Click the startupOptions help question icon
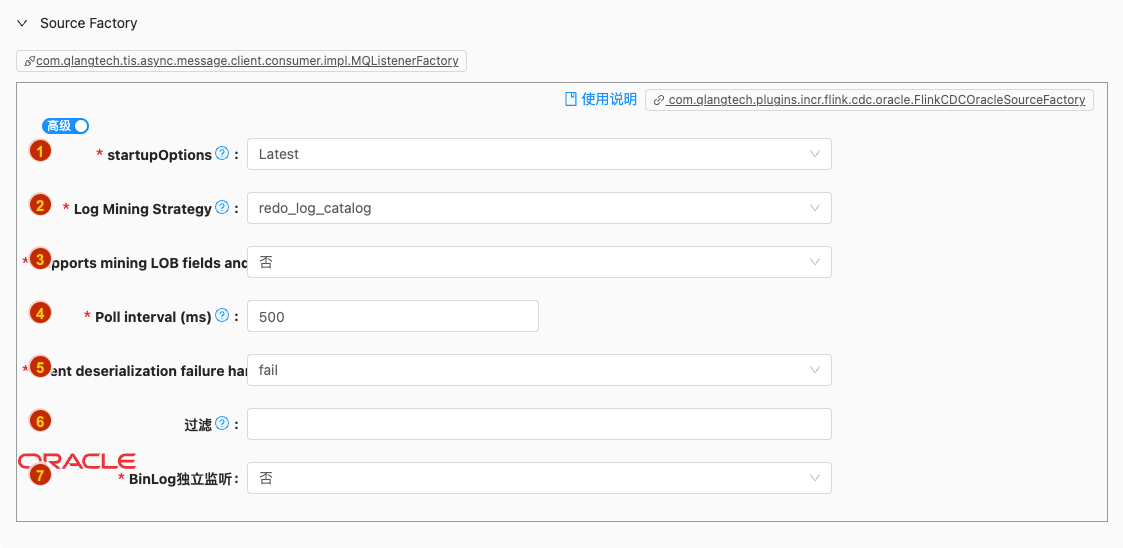The height and width of the screenshot is (548, 1123). point(222,154)
